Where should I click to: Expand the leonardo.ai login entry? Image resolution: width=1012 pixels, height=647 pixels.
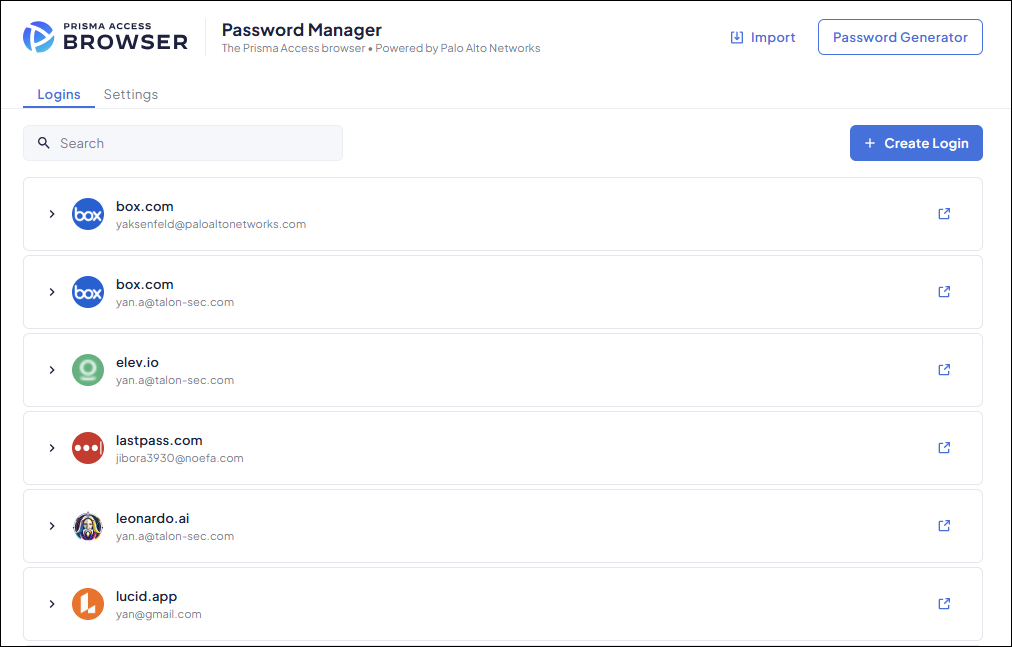point(52,526)
